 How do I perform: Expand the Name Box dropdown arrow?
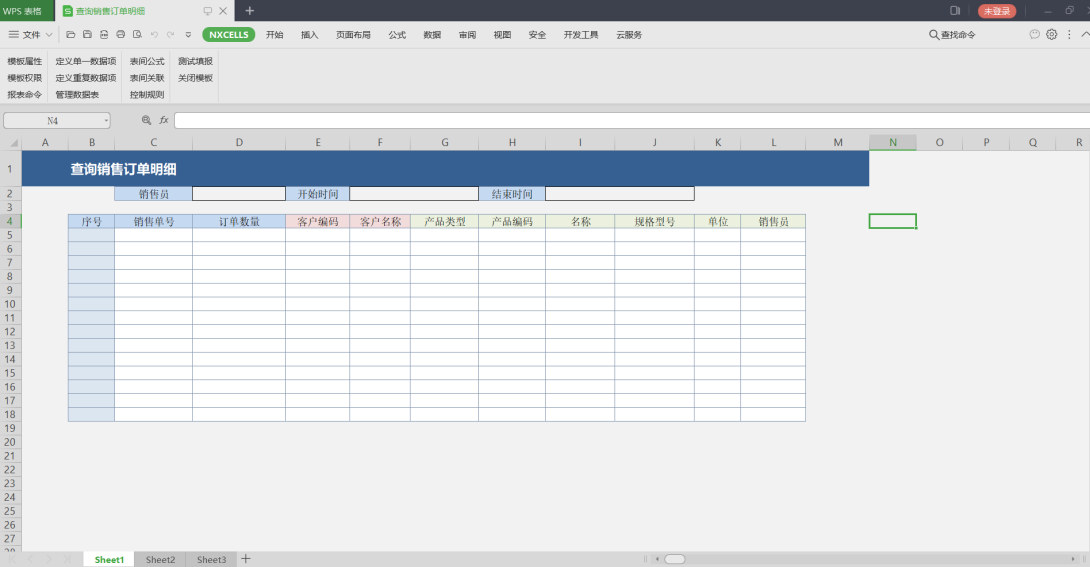[x=105, y=120]
